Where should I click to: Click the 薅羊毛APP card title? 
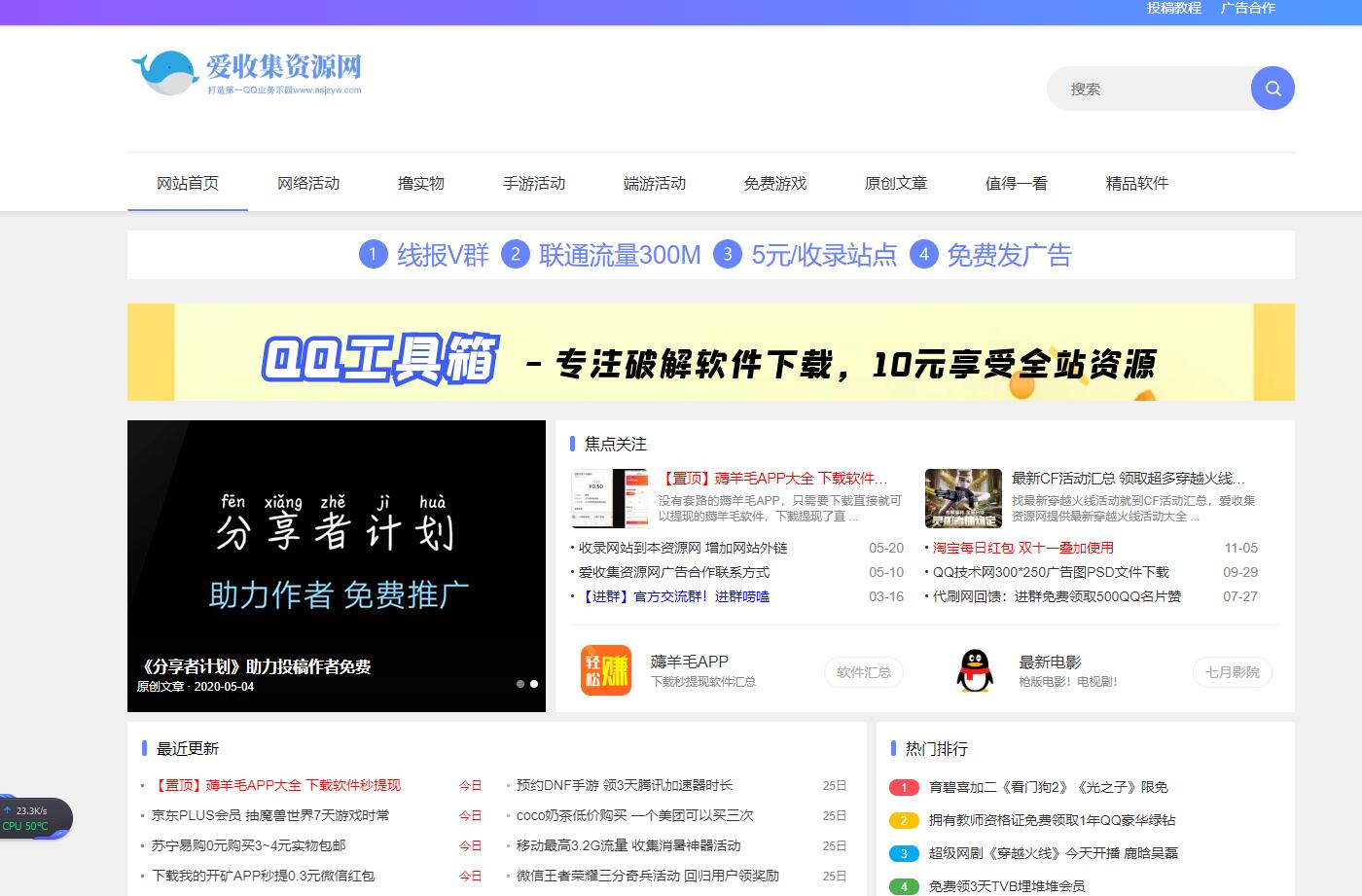coord(690,662)
